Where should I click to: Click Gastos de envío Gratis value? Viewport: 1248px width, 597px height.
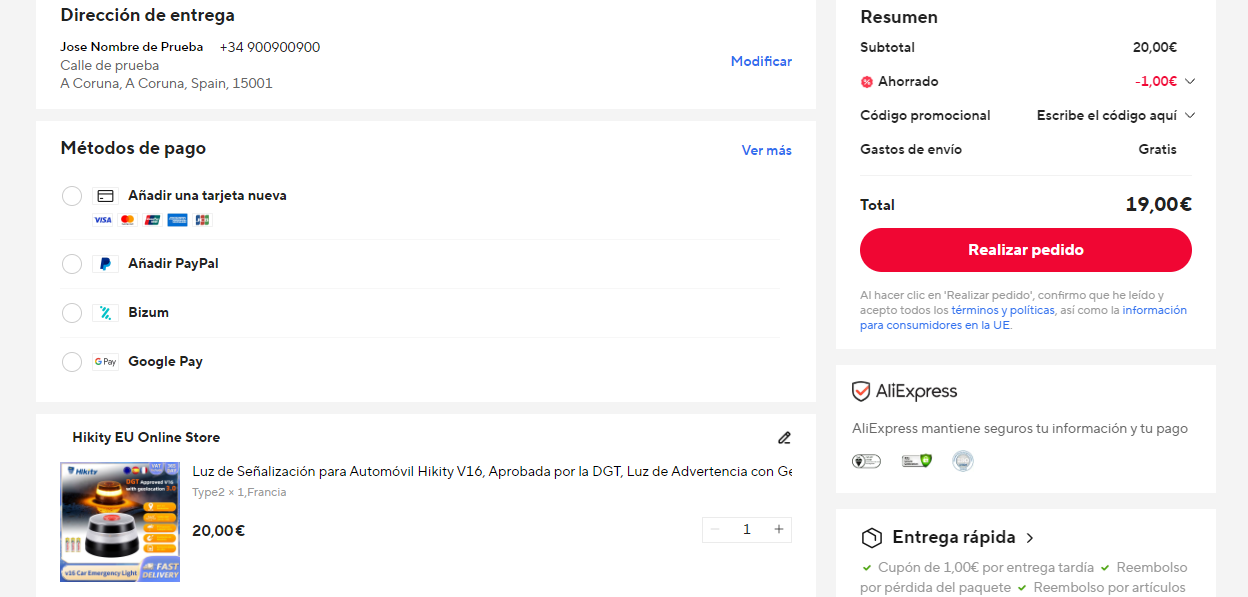click(1157, 150)
